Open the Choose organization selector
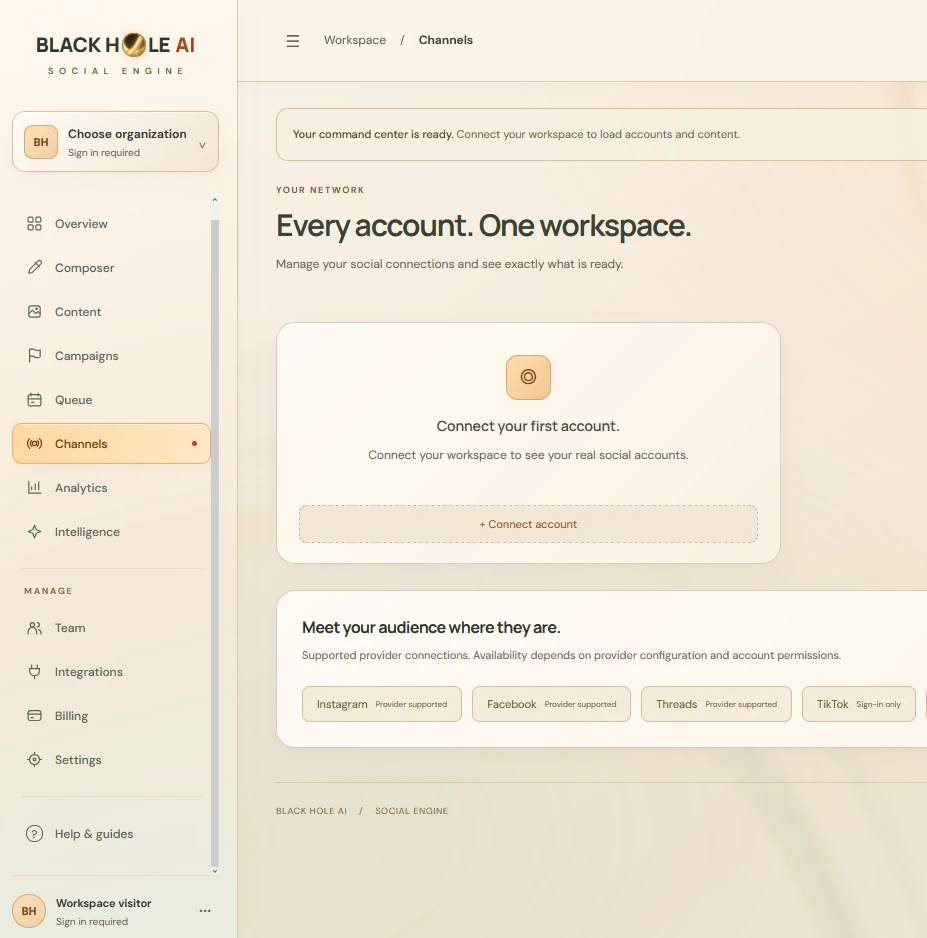Screen dimensions: 927x938 (x=115, y=142)
